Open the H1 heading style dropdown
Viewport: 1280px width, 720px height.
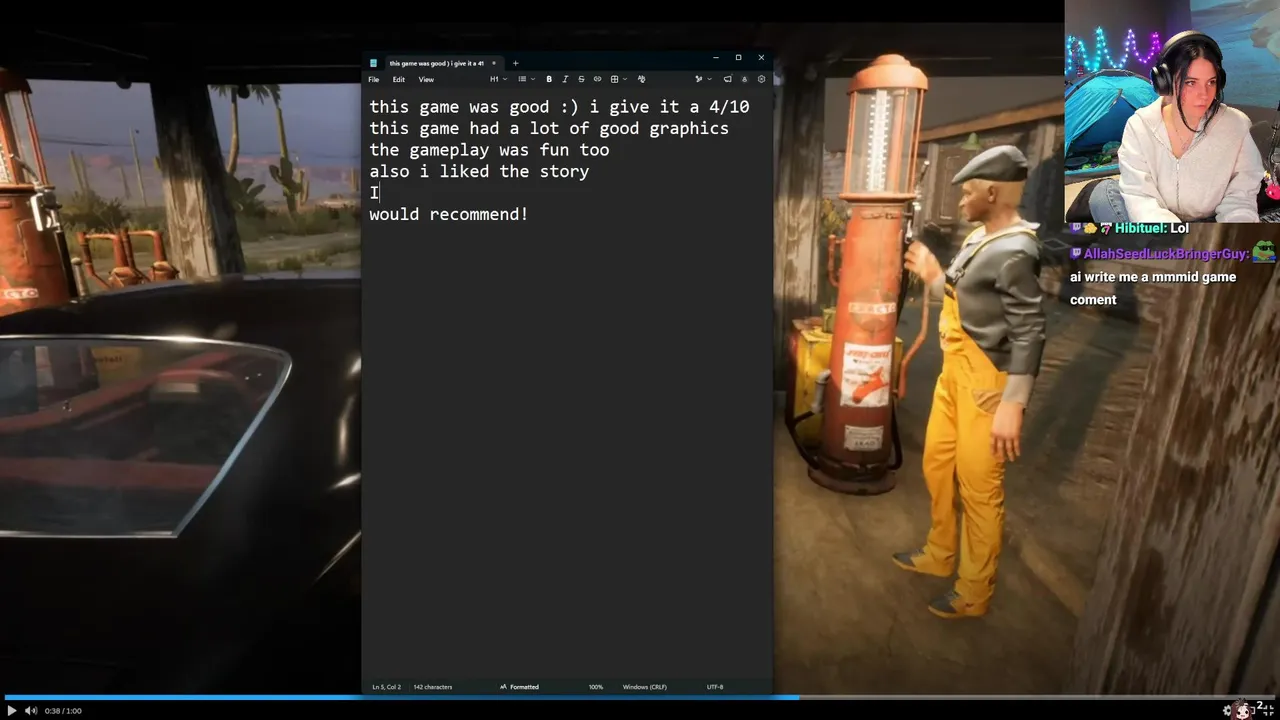[498, 79]
